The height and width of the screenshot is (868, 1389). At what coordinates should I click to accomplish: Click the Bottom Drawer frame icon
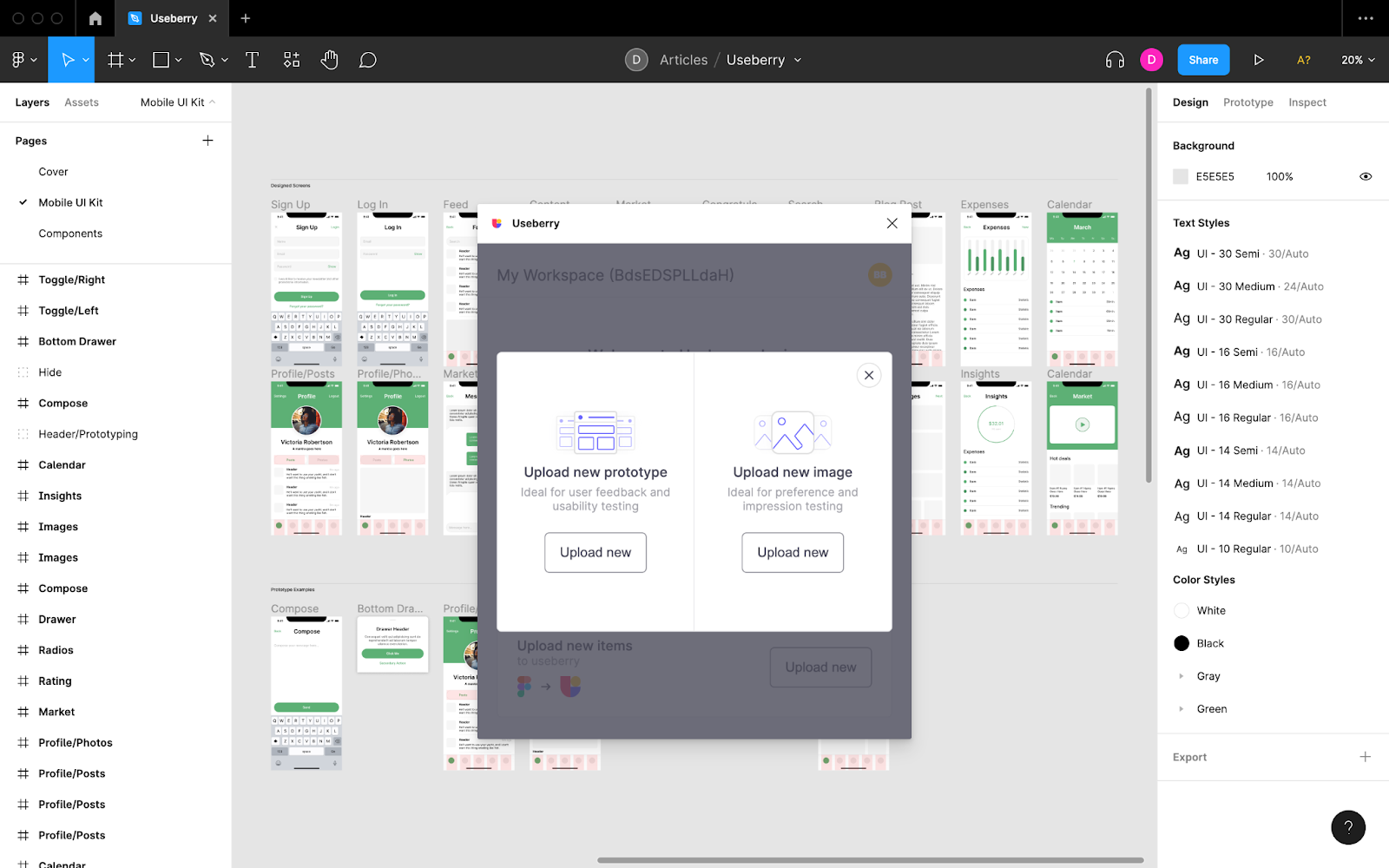point(23,341)
